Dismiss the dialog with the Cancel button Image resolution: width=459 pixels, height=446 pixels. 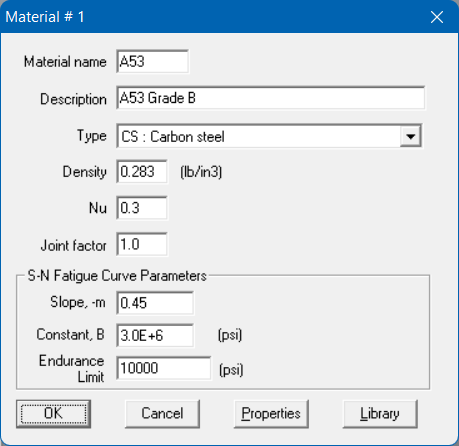162,414
